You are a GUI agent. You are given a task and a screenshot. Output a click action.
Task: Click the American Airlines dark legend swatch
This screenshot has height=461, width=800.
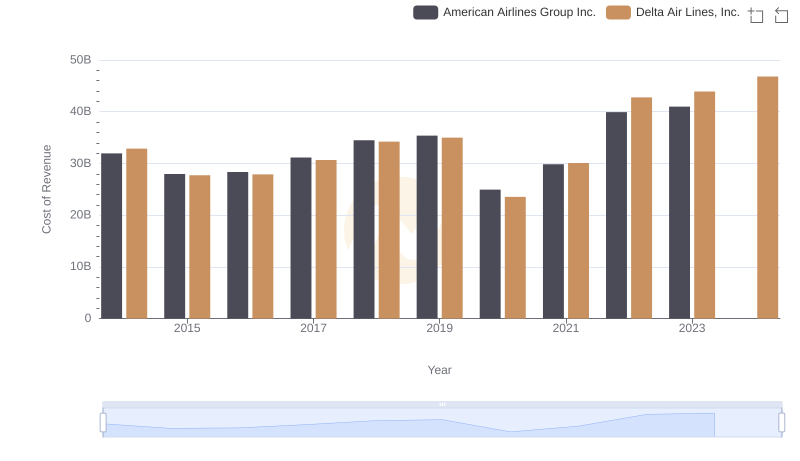[426, 12]
